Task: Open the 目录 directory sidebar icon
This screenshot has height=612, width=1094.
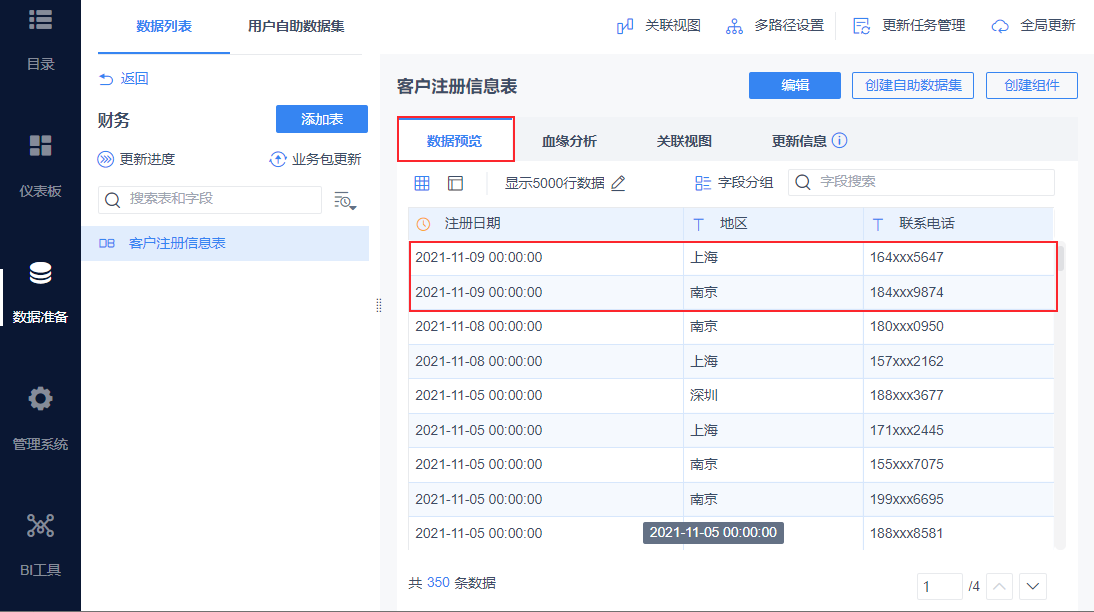Action: pyautogui.click(x=40, y=20)
